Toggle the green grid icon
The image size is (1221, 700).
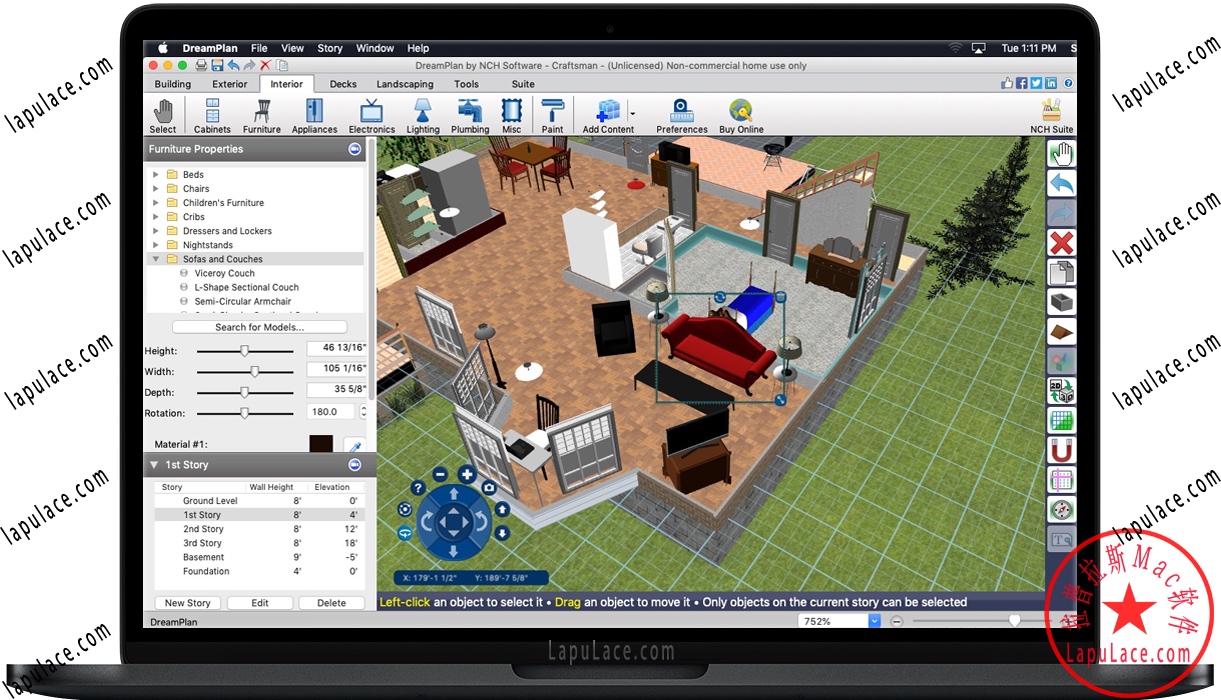pyautogui.click(x=1061, y=421)
